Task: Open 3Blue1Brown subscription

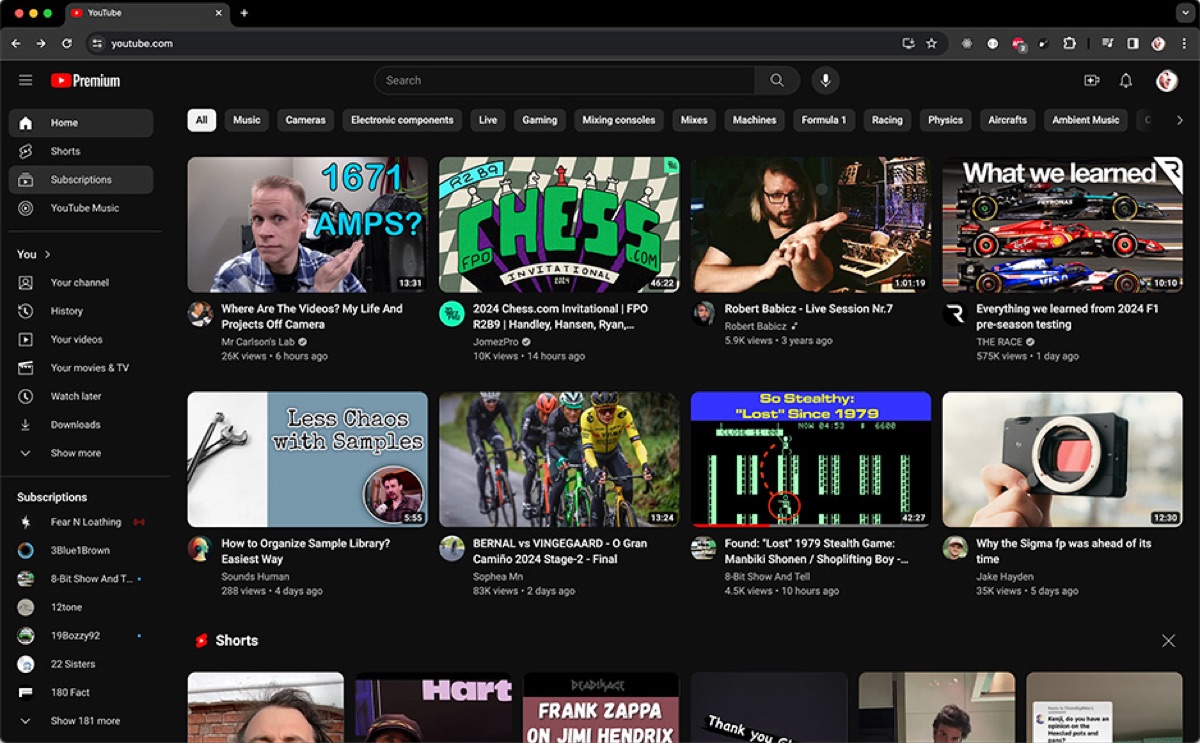Action: pyautogui.click(x=81, y=550)
